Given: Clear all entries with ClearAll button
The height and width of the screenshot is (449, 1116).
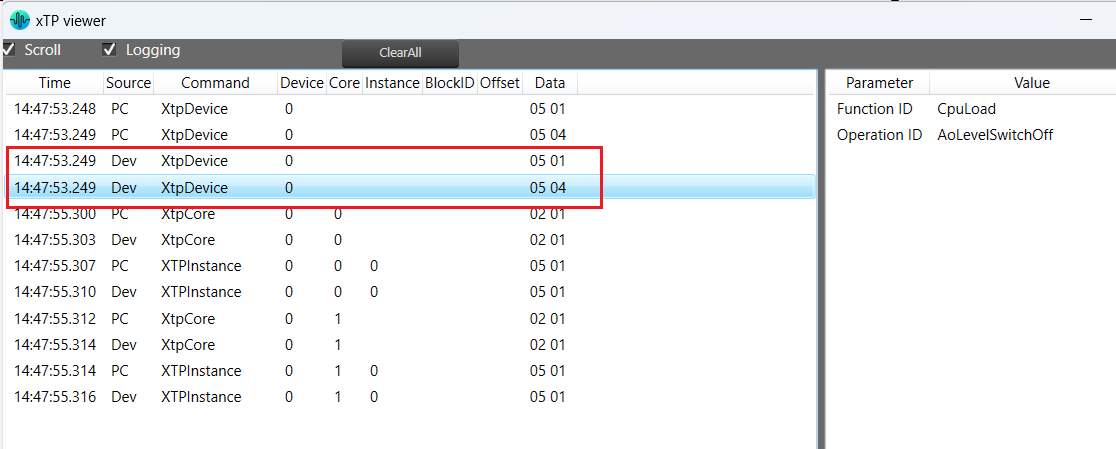Looking at the screenshot, I should click(400, 53).
